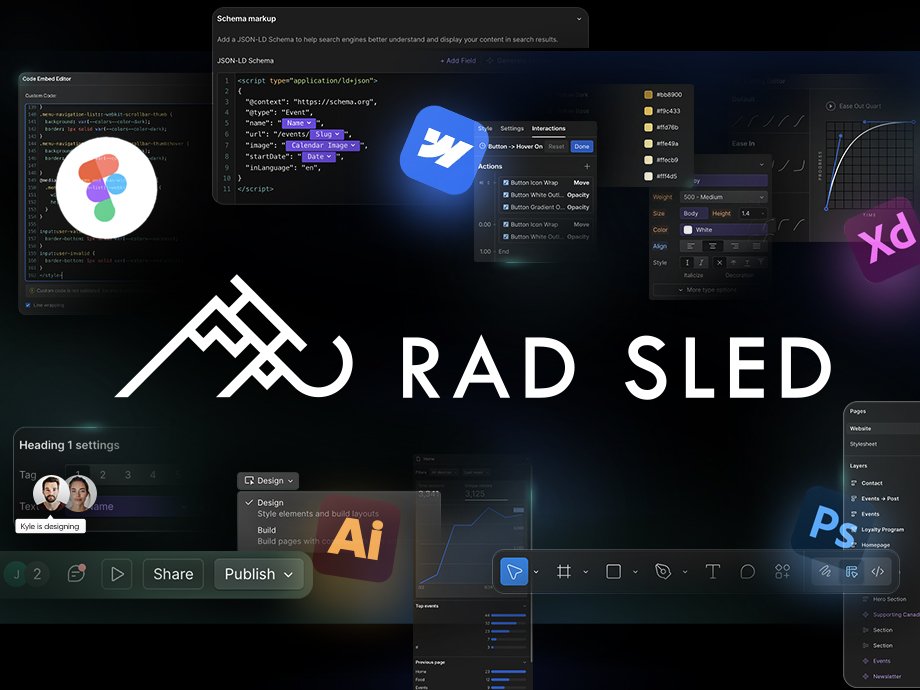Open the Publish dropdown
Viewport: 920px width, 690px height.
pyautogui.click(x=259, y=574)
